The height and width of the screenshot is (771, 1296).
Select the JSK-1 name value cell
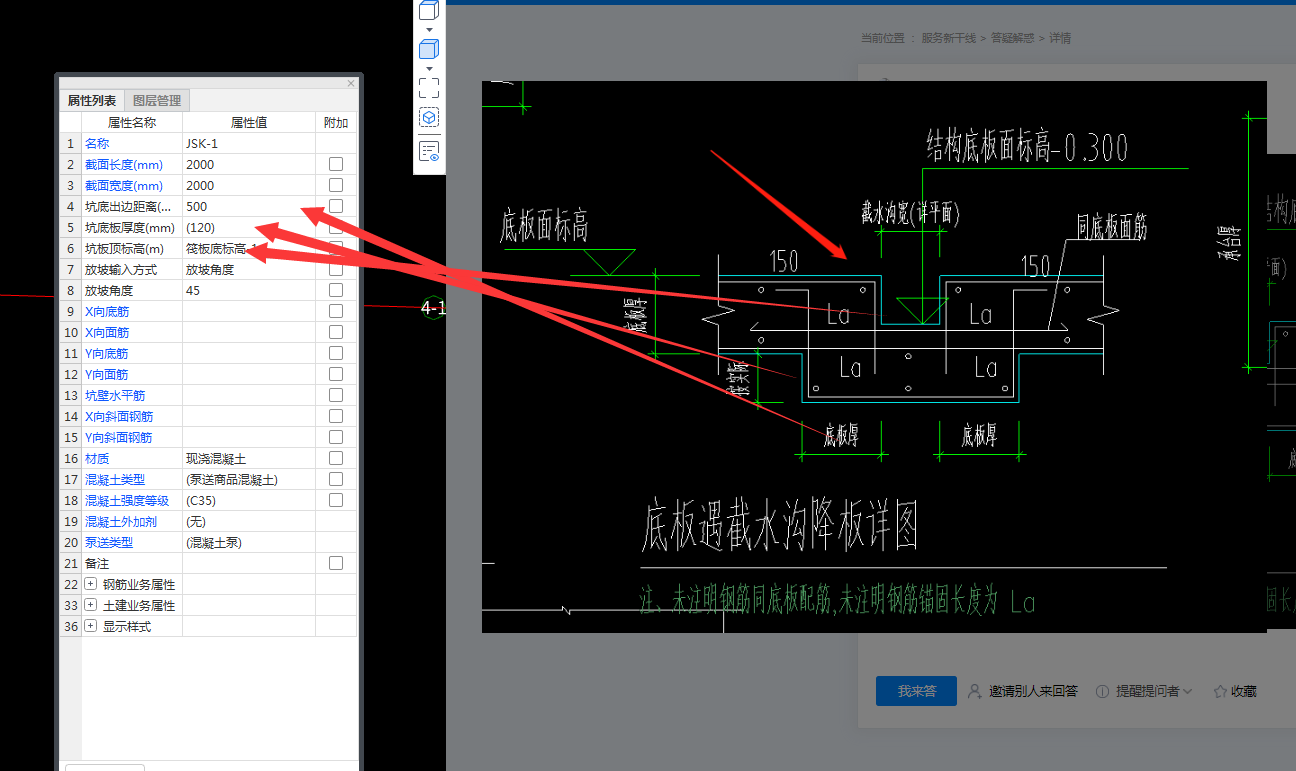[x=249, y=143]
